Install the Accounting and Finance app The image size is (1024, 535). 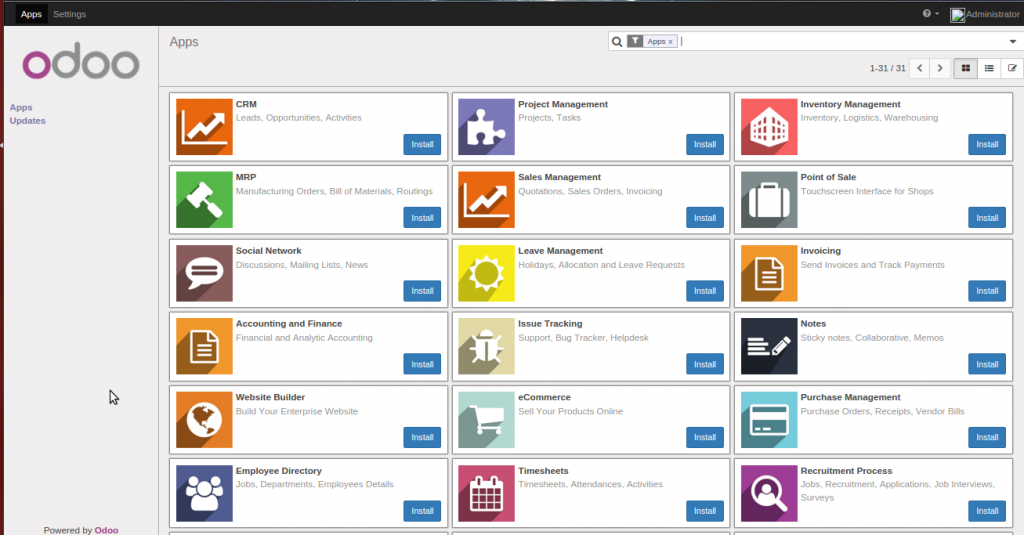422,364
